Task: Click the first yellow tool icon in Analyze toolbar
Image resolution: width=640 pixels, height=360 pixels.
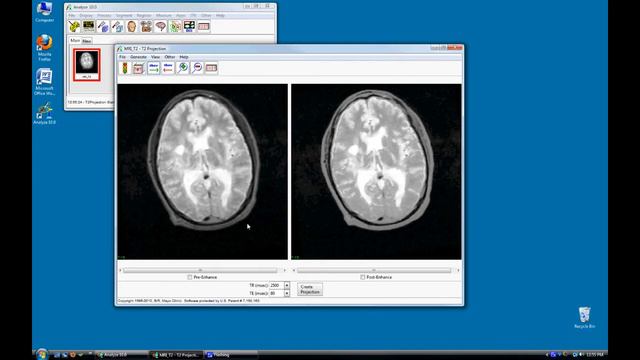Action: pos(74,27)
